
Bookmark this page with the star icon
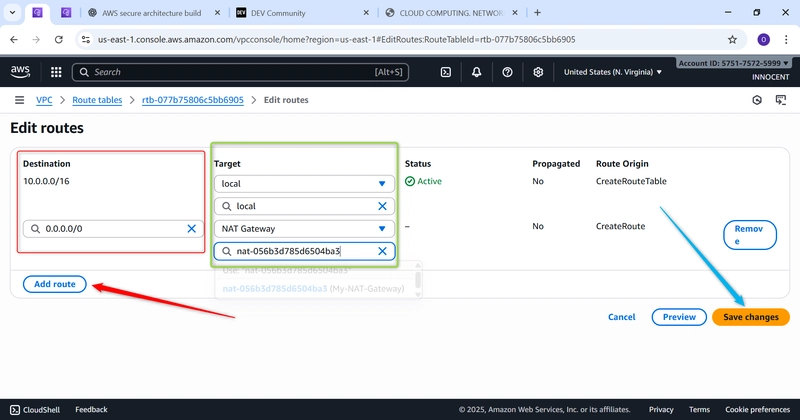tap(732, 39)
